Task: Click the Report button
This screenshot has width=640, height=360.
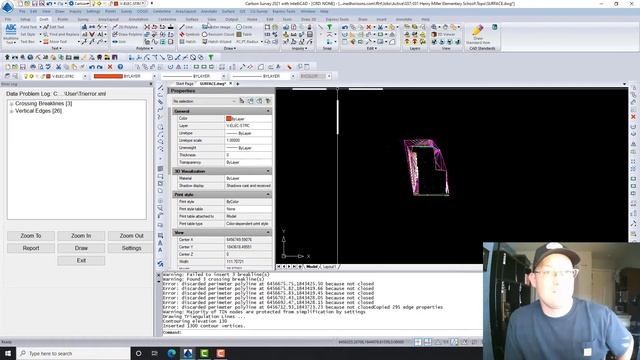Action: point(31,248)
